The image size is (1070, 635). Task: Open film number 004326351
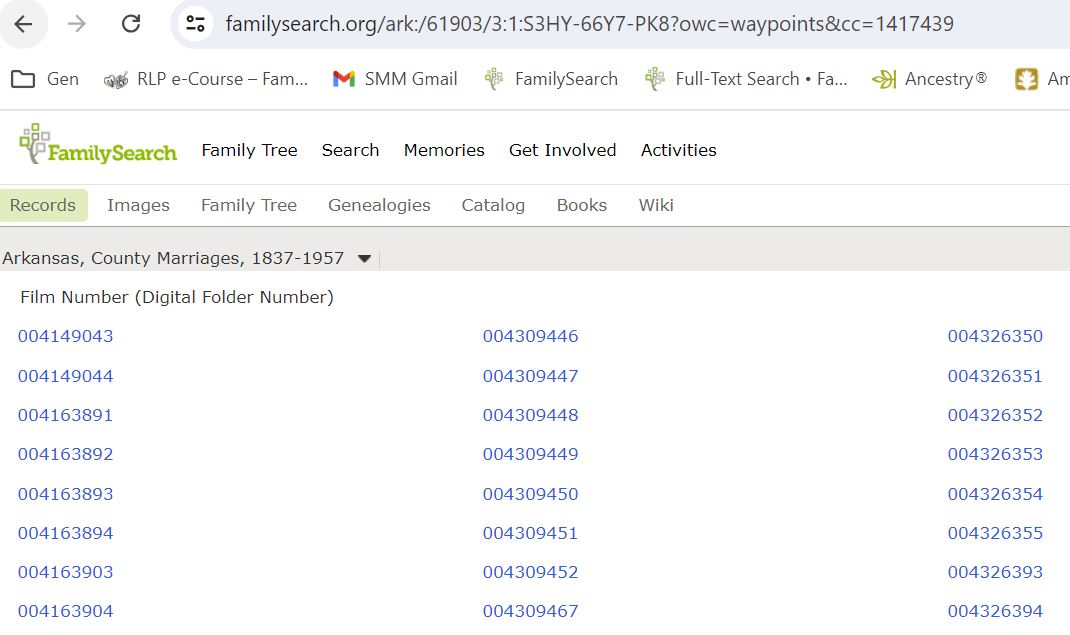pos(995,376)
